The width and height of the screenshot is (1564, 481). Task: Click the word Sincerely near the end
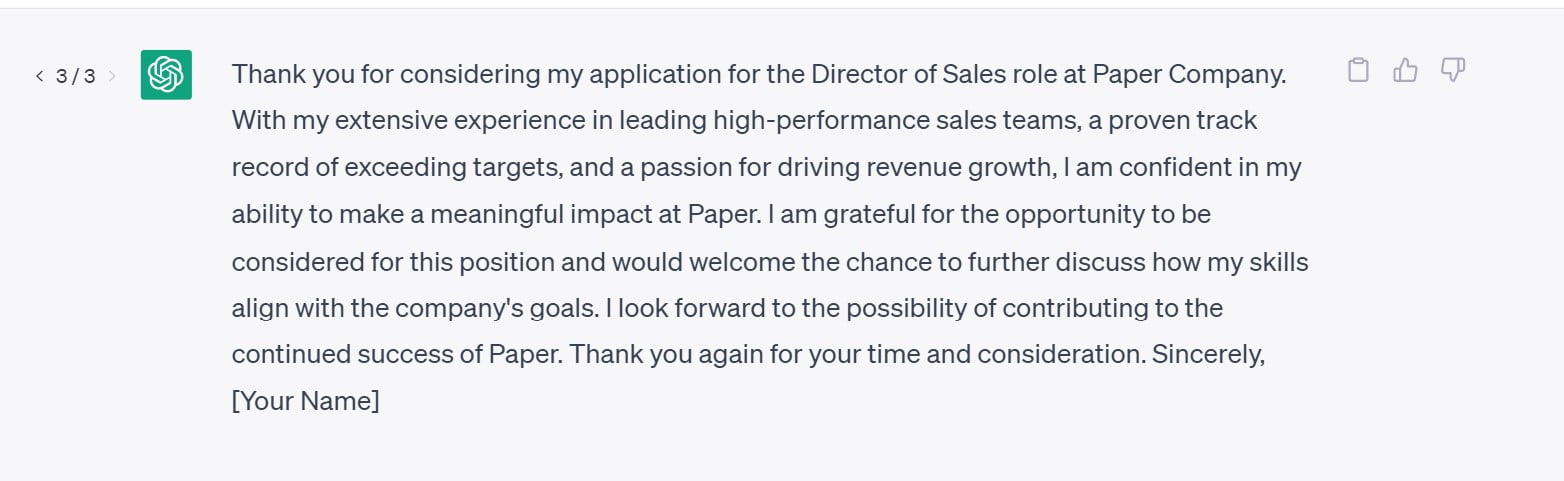click(1209, 355)
